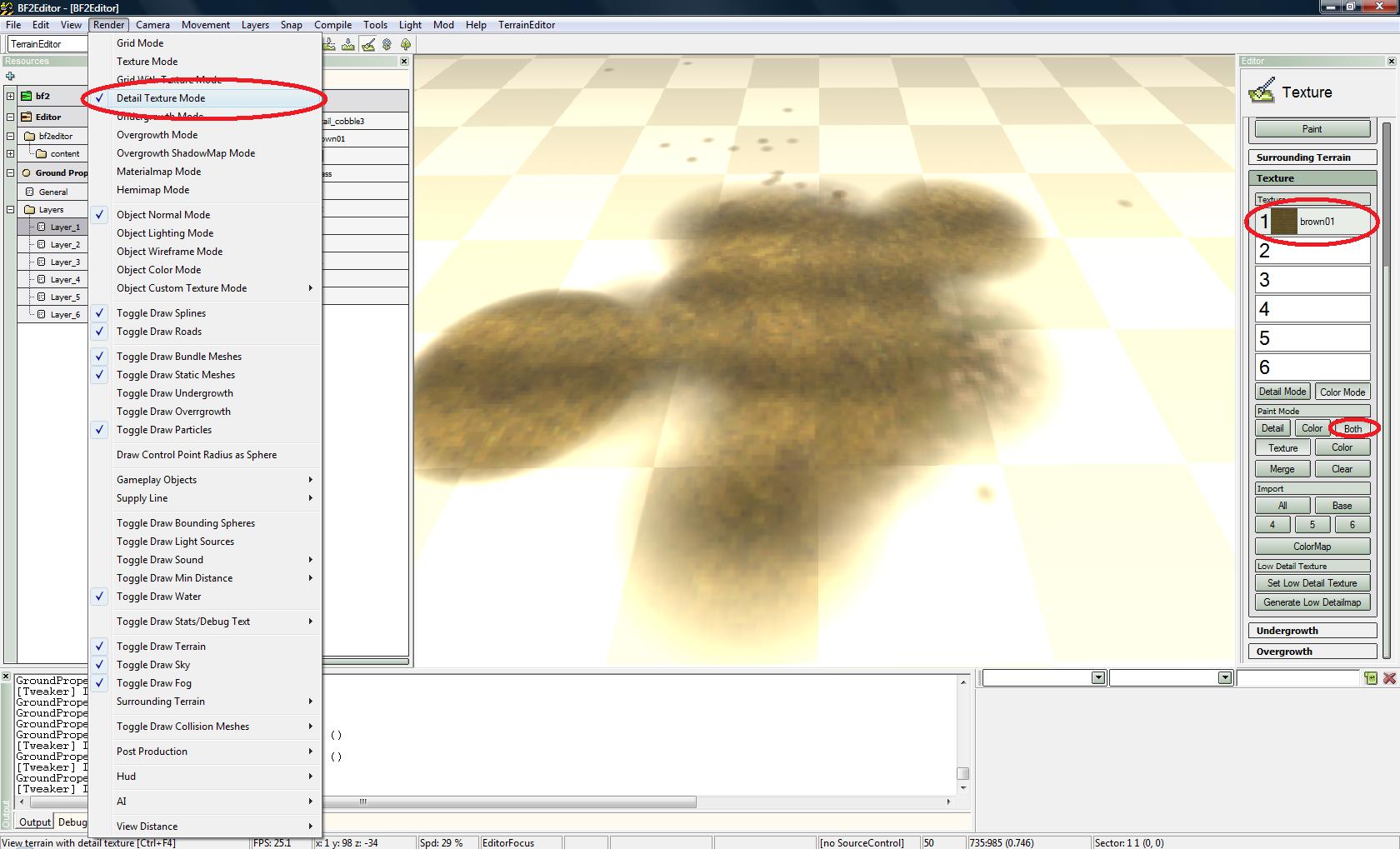Click the bf2 green resource icon
The image size is (1400, 849).
pyautogui.click(x=26, y=96)
